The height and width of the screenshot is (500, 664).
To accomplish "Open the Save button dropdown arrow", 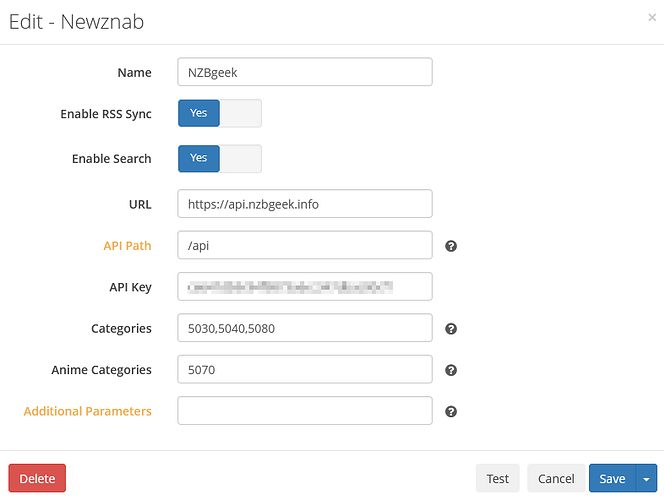I will tap(646, 479).
